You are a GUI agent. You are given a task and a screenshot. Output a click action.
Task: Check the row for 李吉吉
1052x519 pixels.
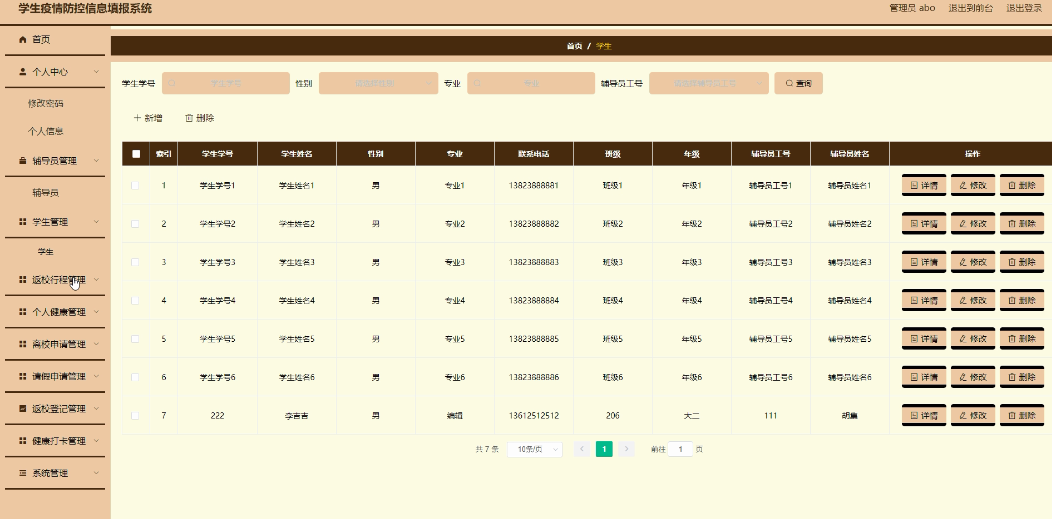coord(135,416)
